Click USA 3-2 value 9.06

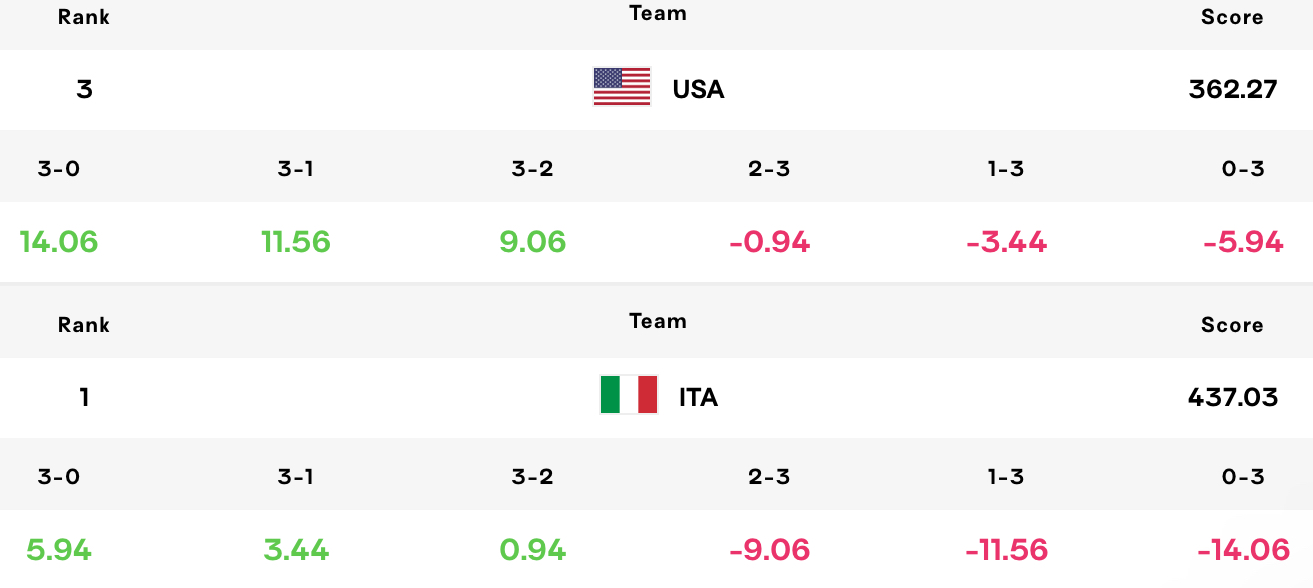[533, 241]
